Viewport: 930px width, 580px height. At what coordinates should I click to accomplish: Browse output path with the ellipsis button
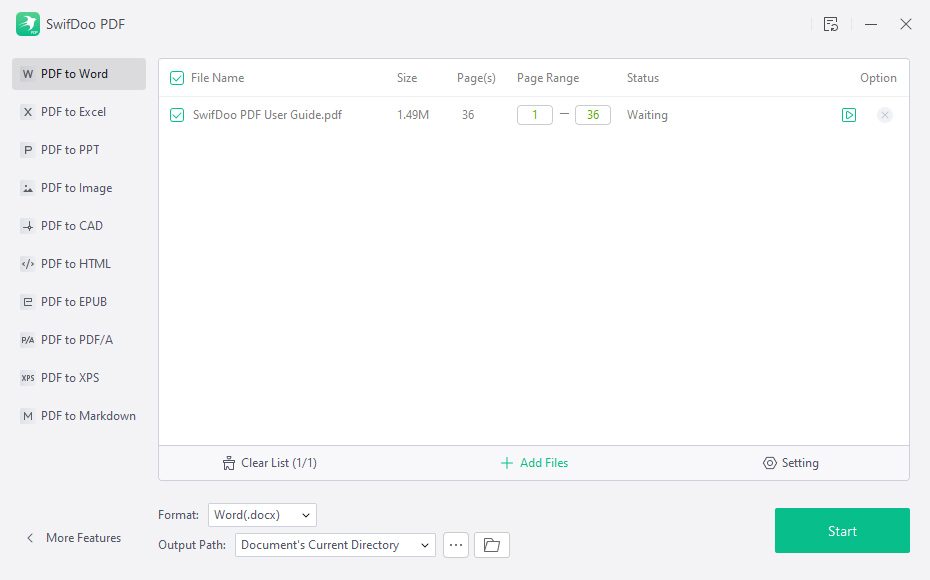pyautogui.click(x=456, y=545)
